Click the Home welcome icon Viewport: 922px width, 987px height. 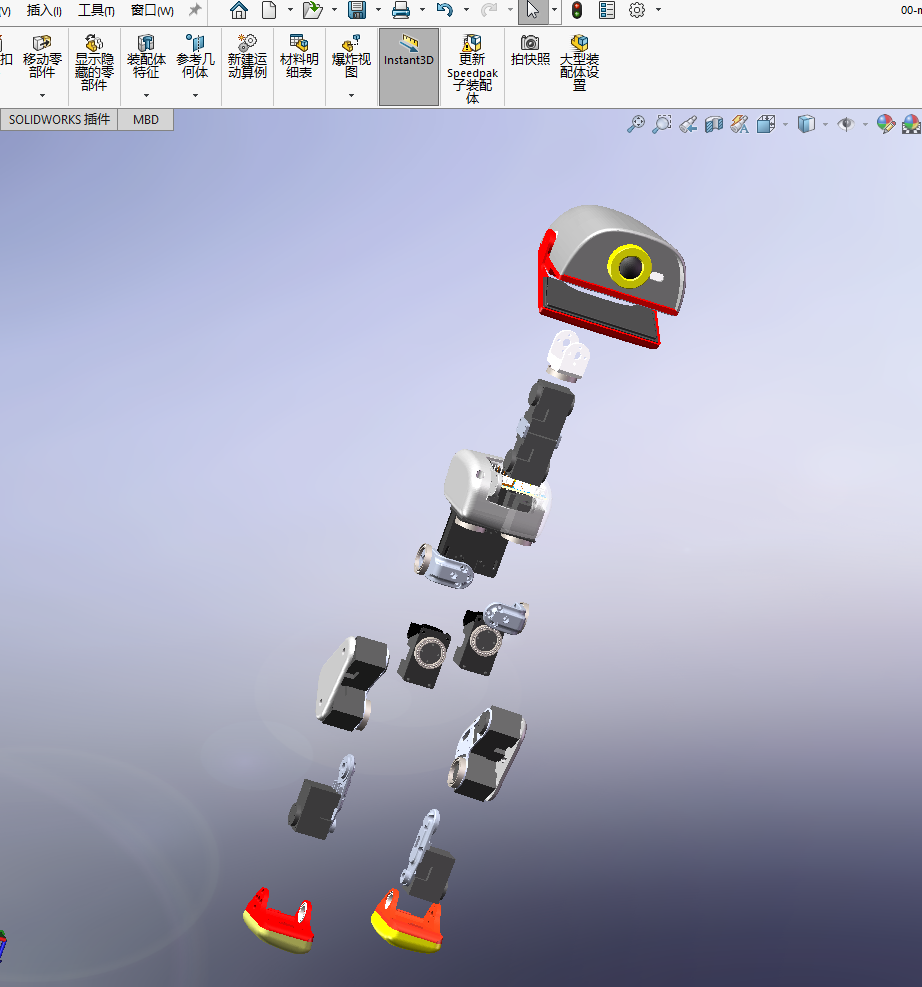click(239, 10)
